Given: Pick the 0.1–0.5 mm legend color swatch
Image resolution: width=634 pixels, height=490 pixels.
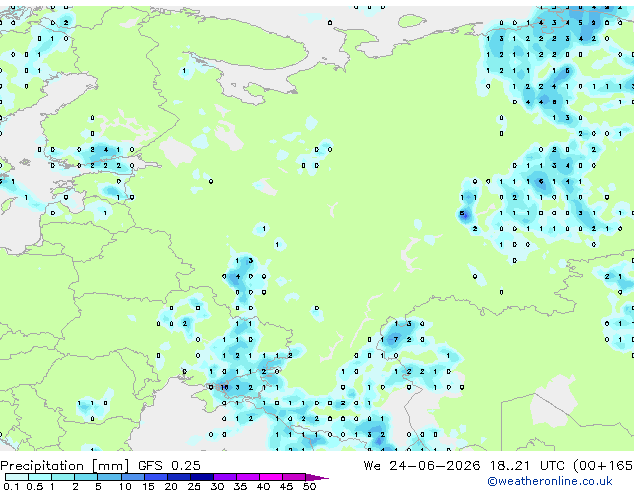Looking at the screenshot, I should pyautogui.click(x=17, y=477).
